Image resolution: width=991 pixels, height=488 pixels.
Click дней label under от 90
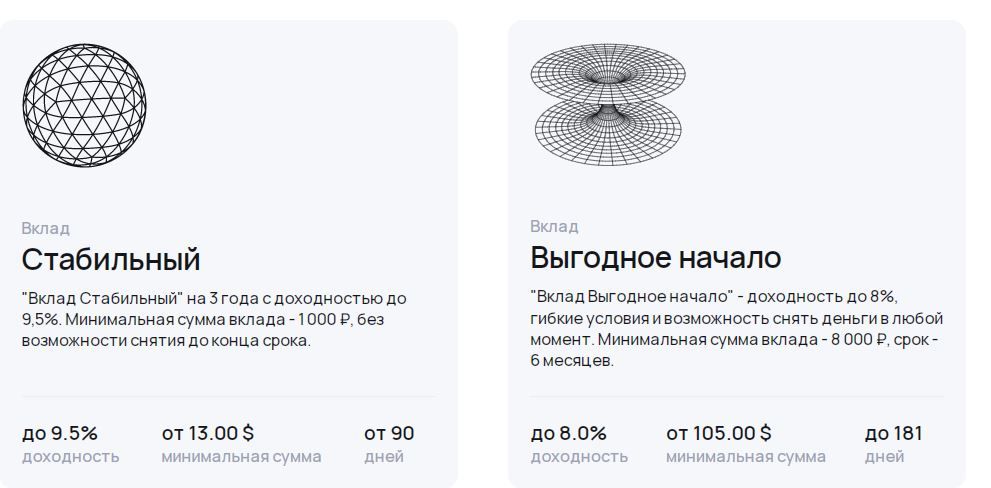tap(384, 456)
